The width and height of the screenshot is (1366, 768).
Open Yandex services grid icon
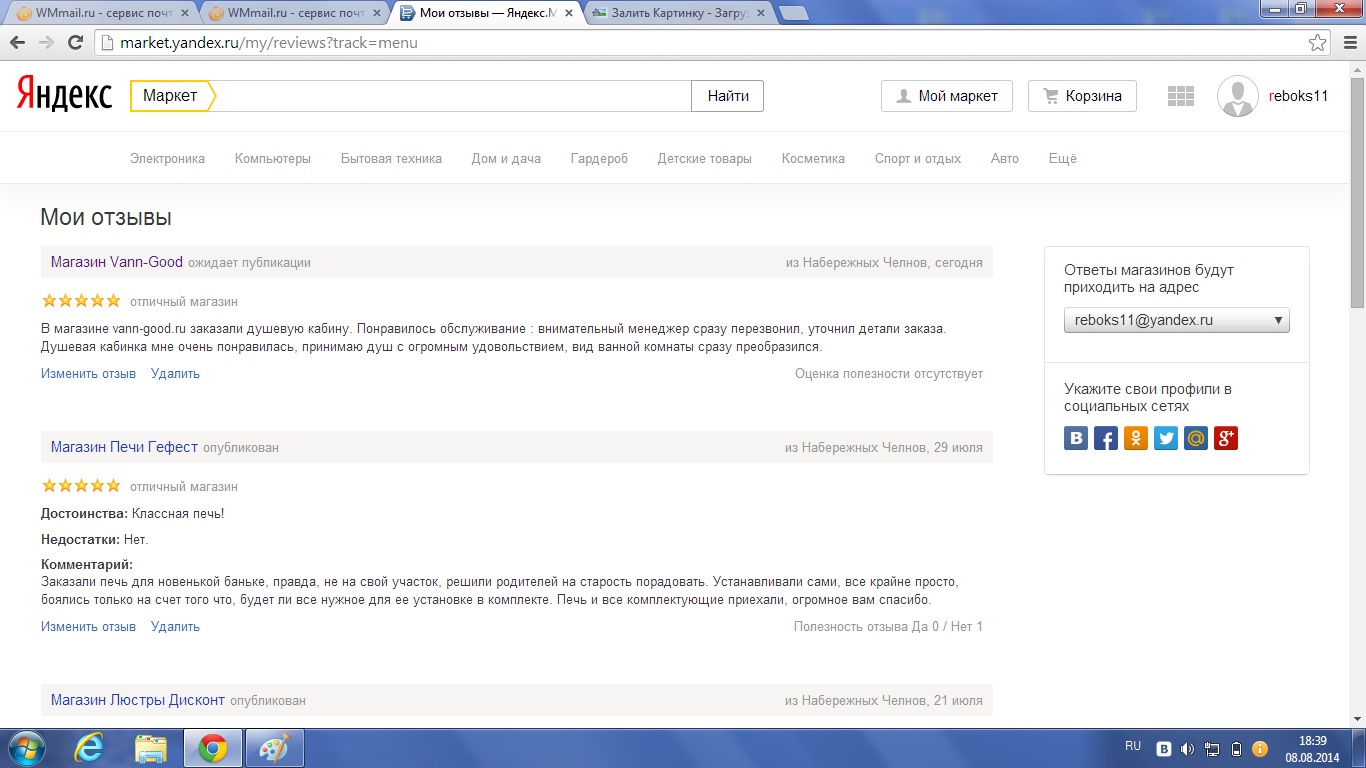pos(1181,96)
